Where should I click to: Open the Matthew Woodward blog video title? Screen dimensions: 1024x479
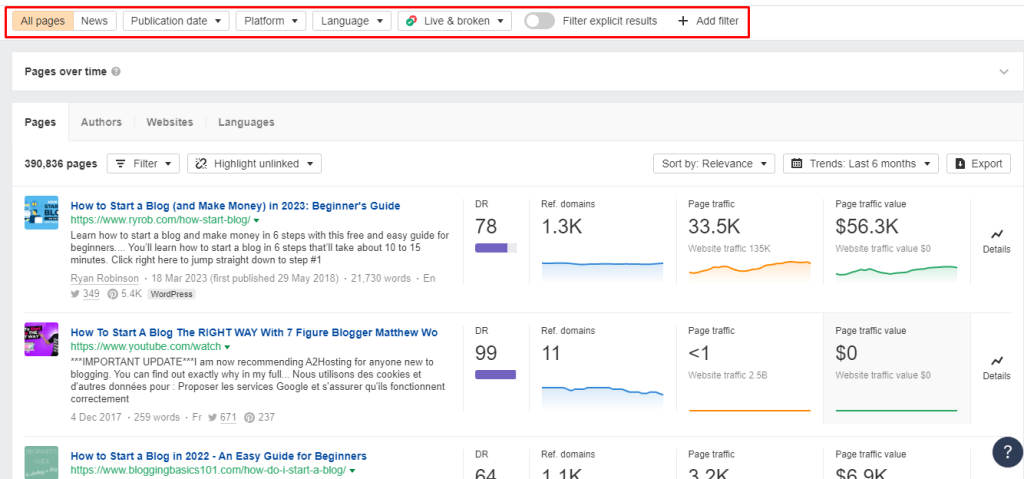[x=254, y=333]
